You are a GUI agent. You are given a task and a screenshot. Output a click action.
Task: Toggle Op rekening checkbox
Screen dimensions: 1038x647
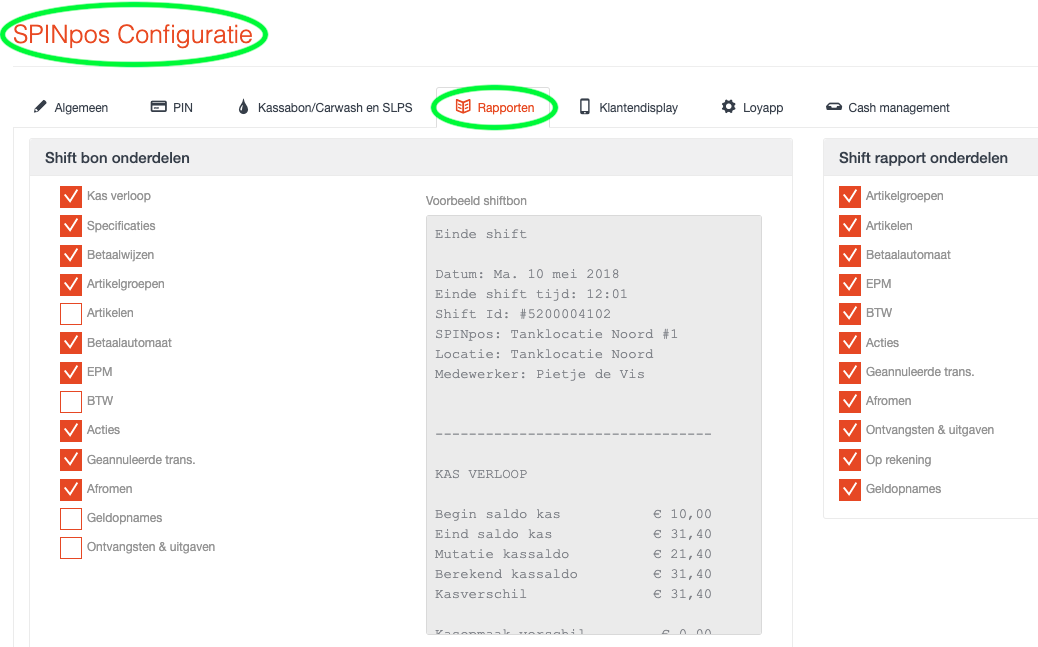850,460
